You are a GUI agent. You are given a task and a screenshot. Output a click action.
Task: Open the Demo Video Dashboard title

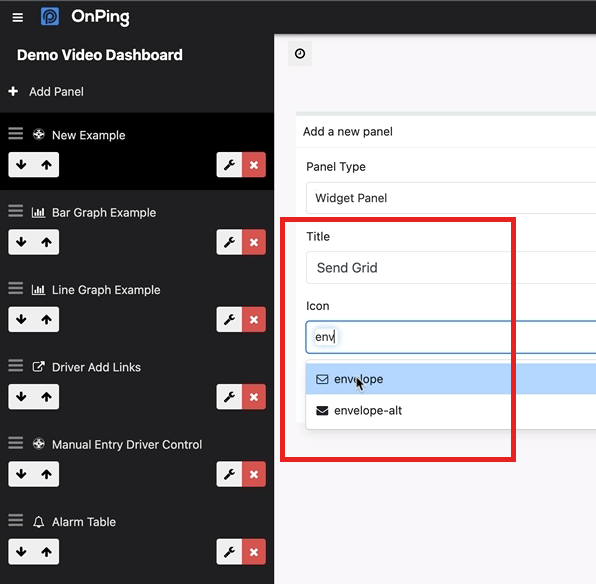coord(100,55)
